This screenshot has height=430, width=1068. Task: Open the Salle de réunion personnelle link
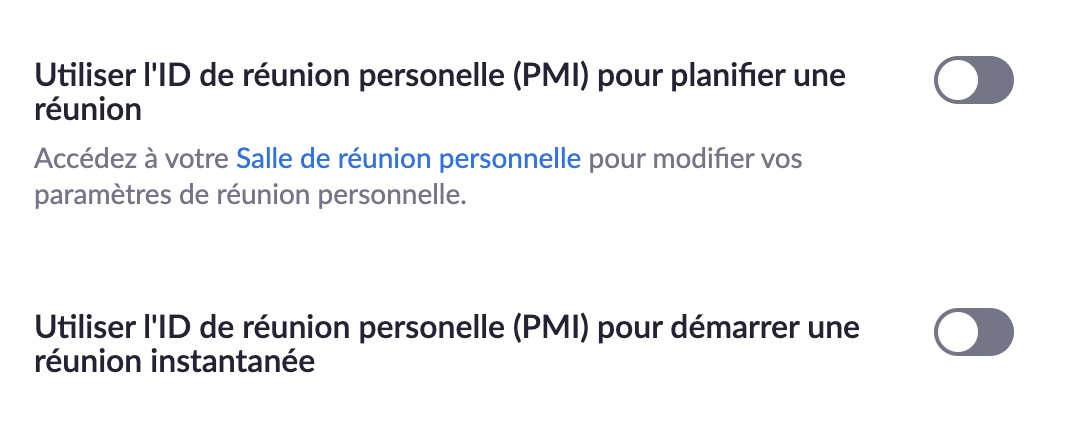pyautogui.click(x=408, y=158)
